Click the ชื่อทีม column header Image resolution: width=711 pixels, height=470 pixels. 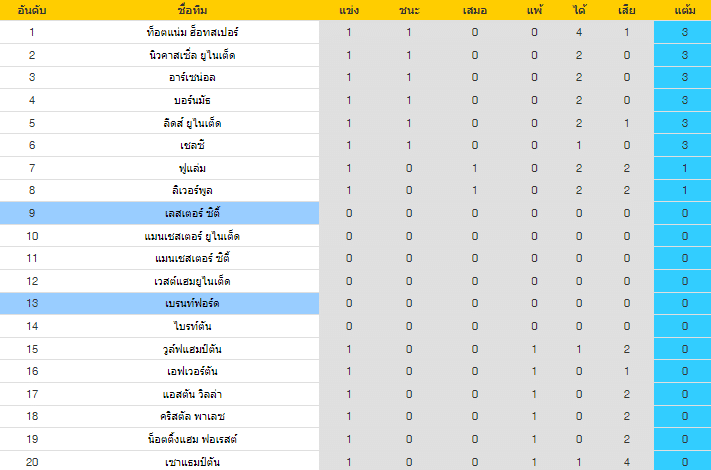[192, 10]
